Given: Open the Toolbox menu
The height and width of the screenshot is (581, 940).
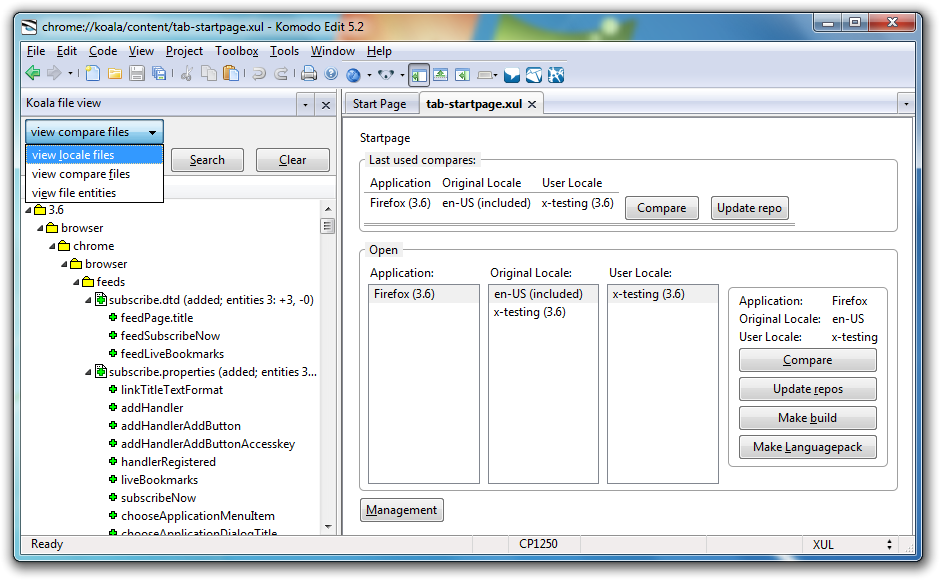Looking at the screenshot, I should click(x=237, y=51).
